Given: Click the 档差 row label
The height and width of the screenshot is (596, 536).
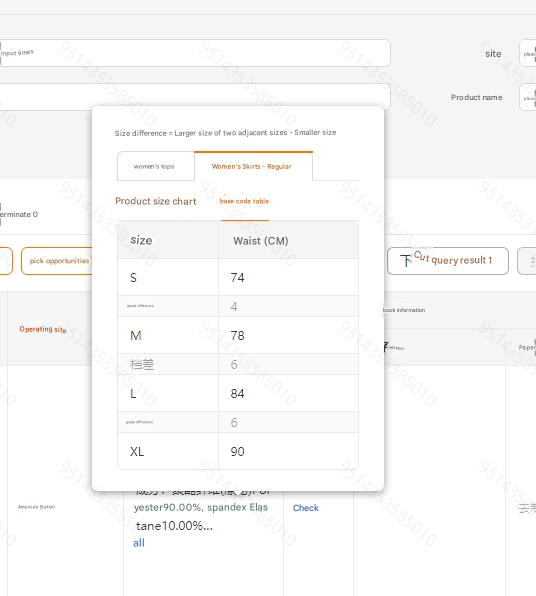Looking at the screenshot, I should (x=142, y=365).
